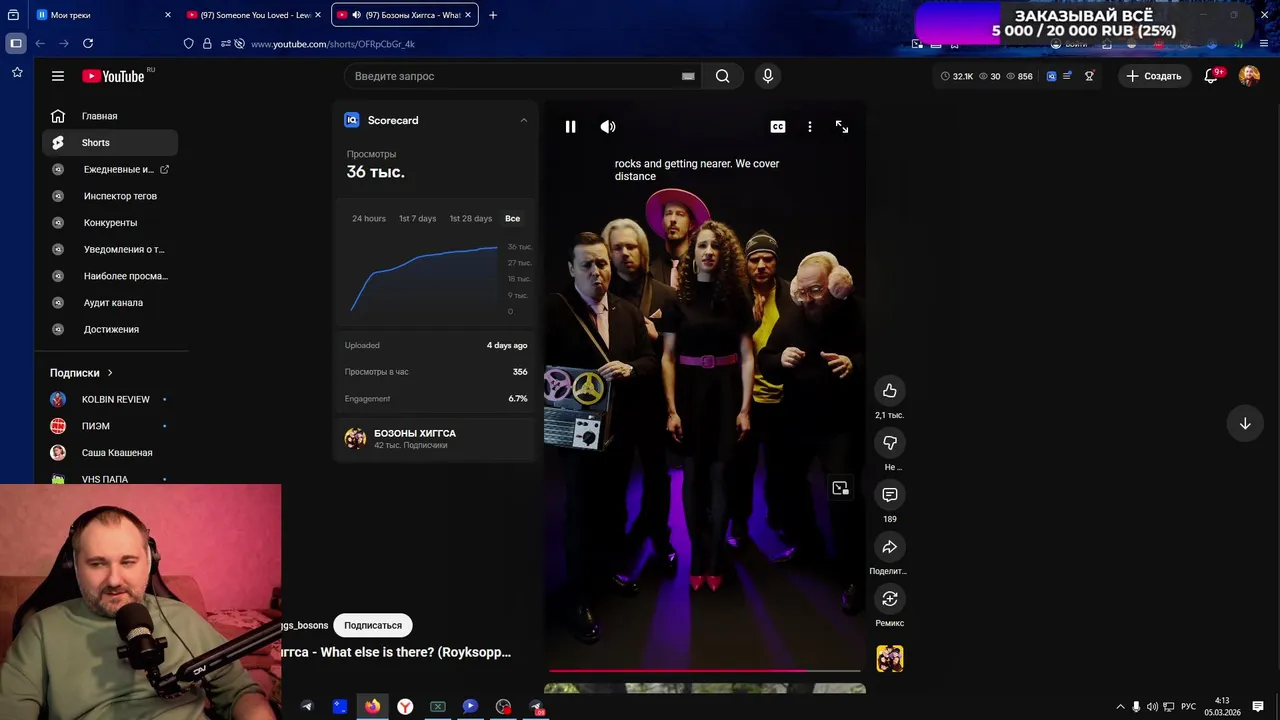Open the notifications bell
The width and height of the screenshot is (1280, 720).
[1211, 76]
